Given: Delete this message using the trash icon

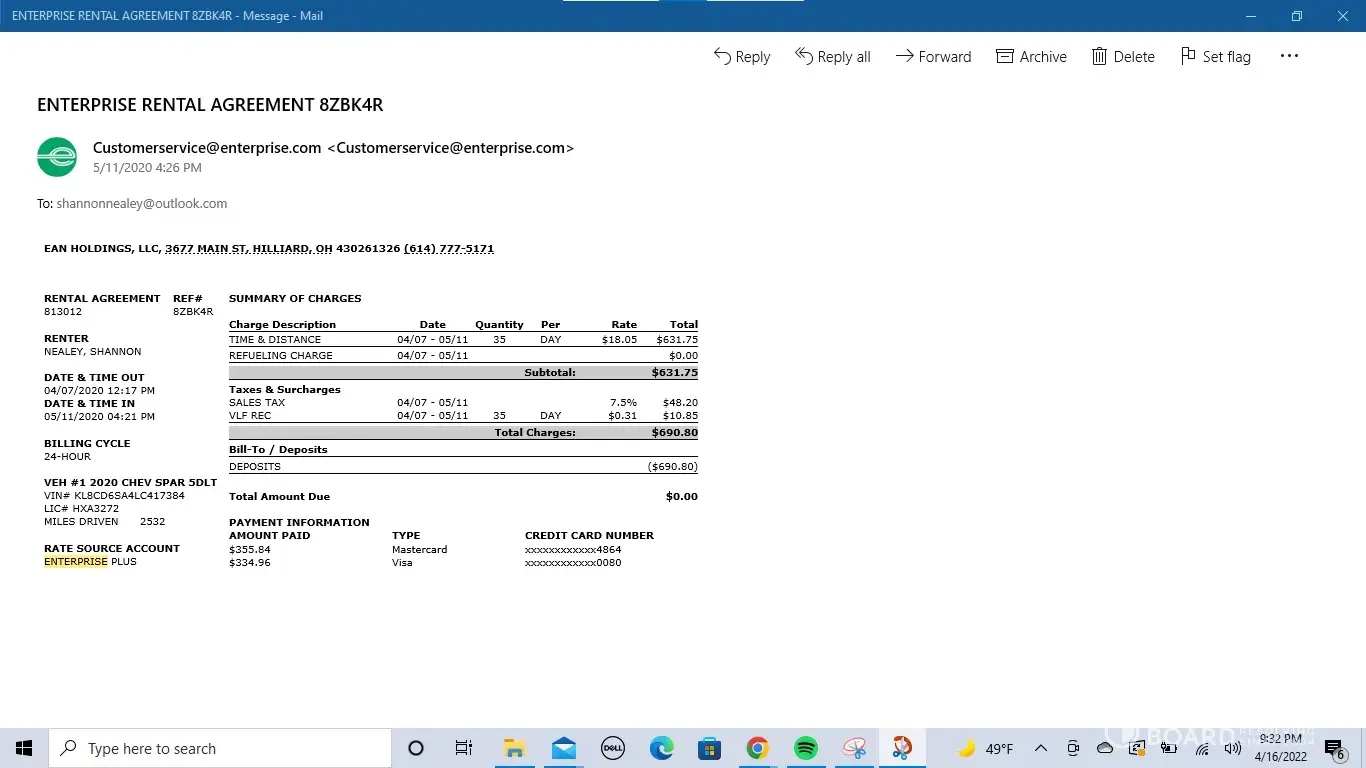Looking at the screenshot, I should [1123, 57].
